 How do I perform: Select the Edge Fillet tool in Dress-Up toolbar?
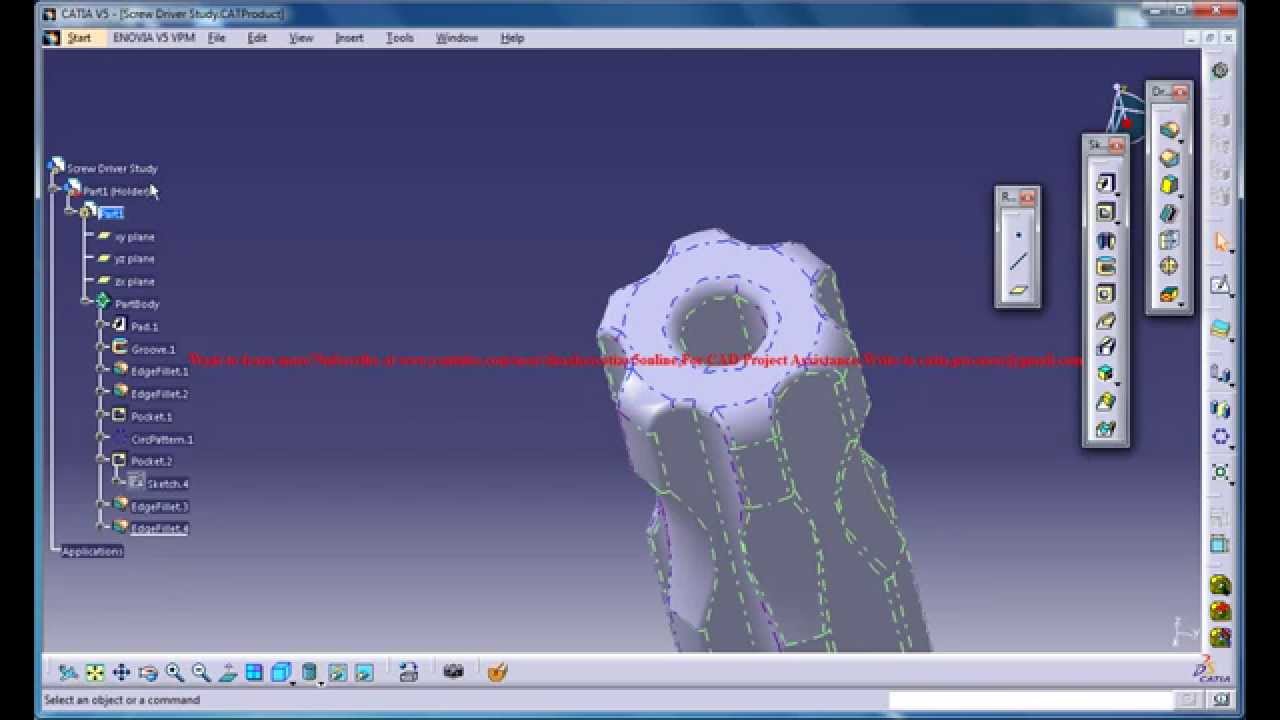[x=1168, y=130]
